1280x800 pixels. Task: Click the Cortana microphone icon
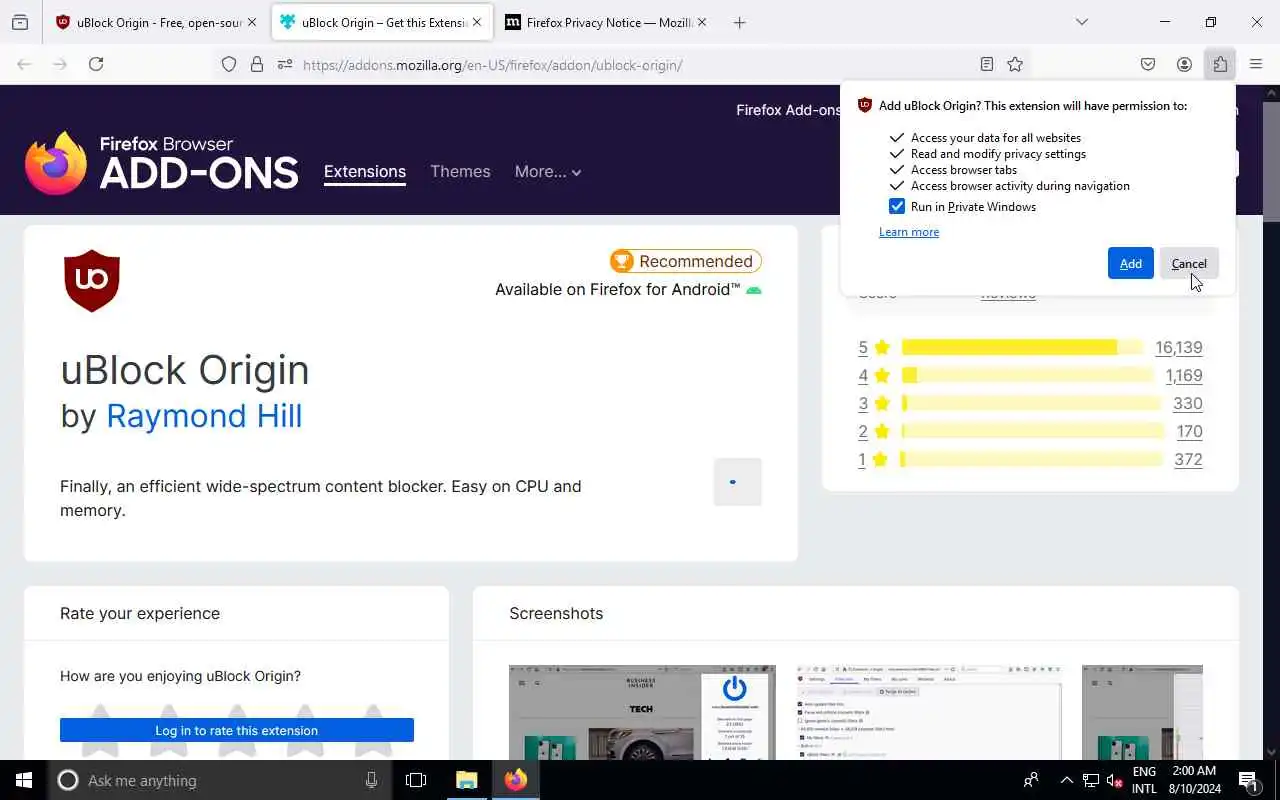[372, 780]
